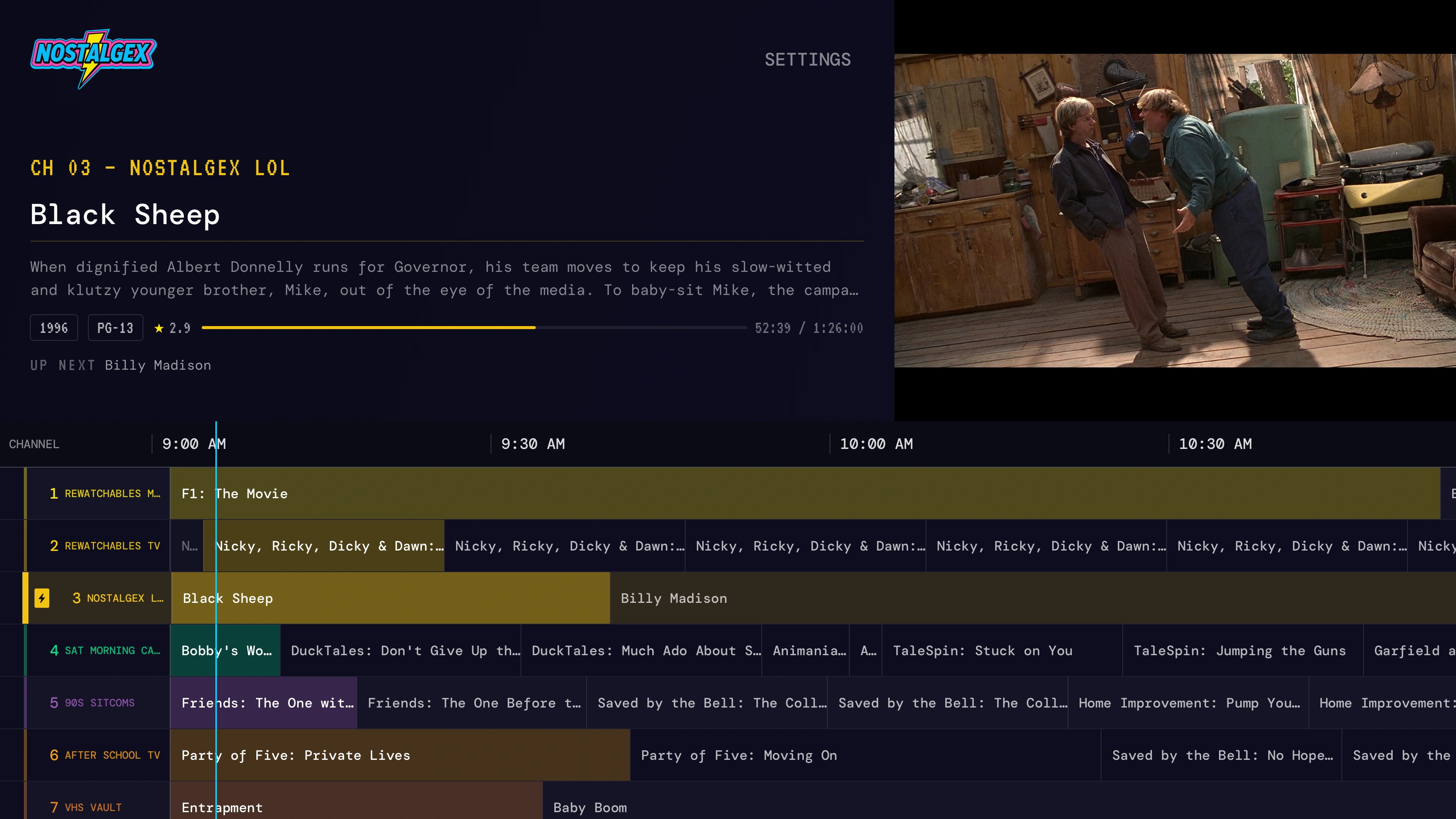
Task: Click the current time indicator line
Action: [216, 620]
